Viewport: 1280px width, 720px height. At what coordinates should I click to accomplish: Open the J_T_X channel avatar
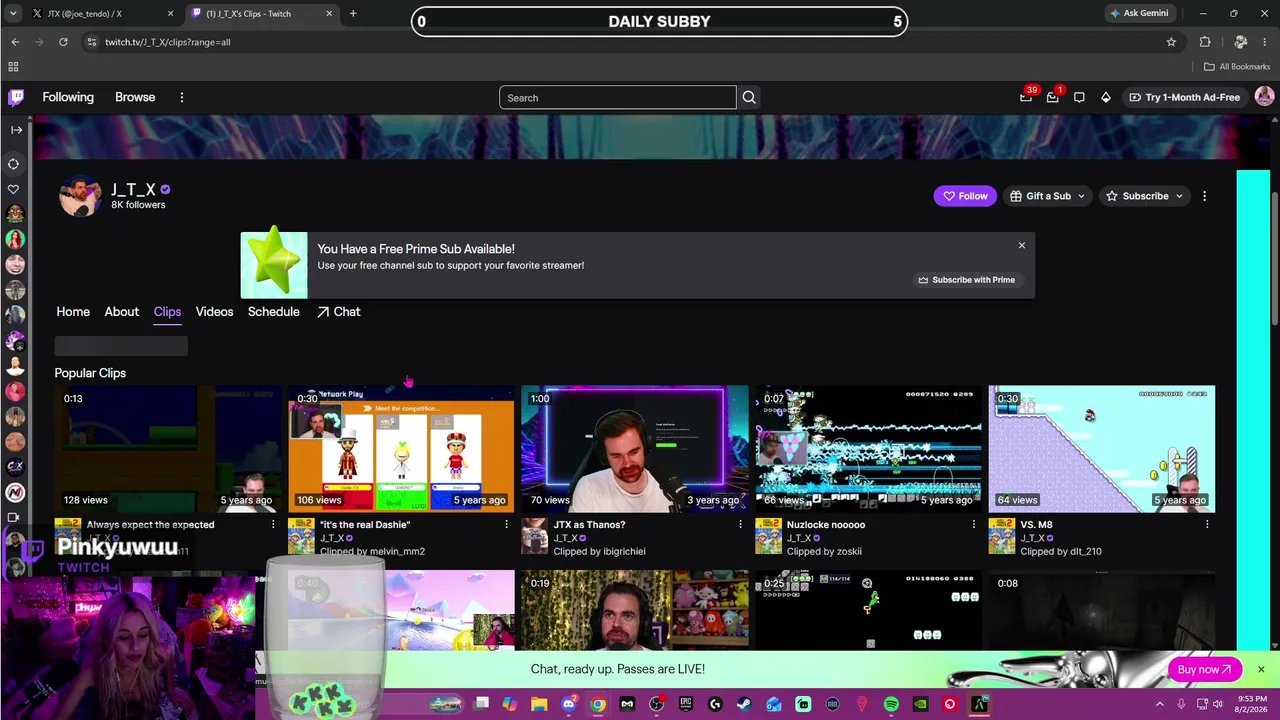coord(80,196)
